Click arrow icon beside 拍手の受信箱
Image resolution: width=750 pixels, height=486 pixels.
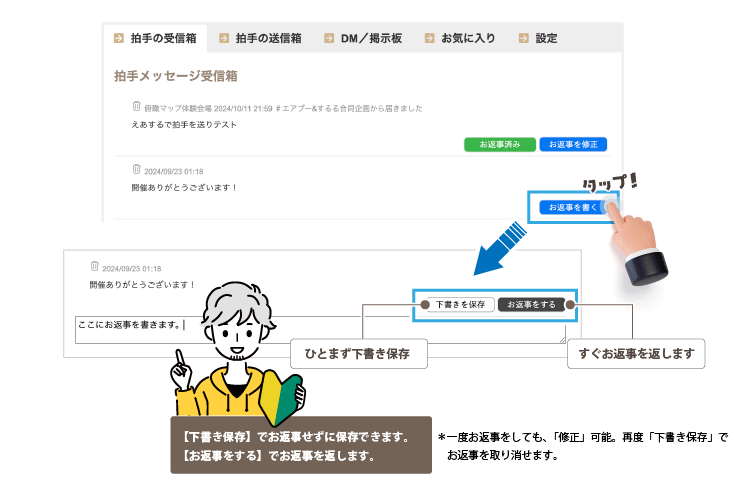click(119, 38)
